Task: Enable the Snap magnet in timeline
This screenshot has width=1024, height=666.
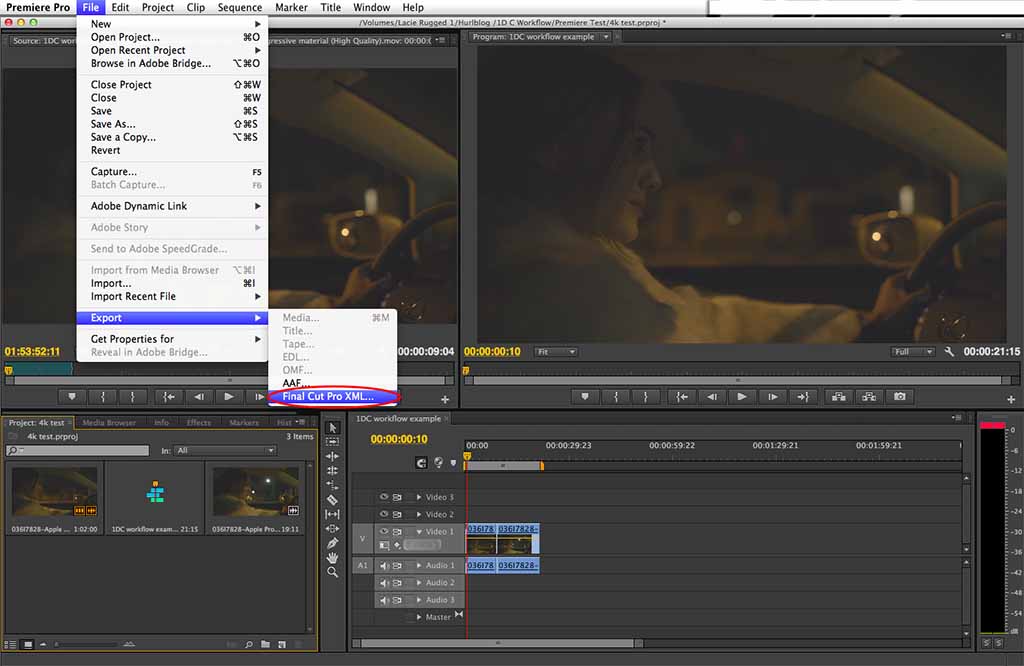Action: click(x=421, y=463)
